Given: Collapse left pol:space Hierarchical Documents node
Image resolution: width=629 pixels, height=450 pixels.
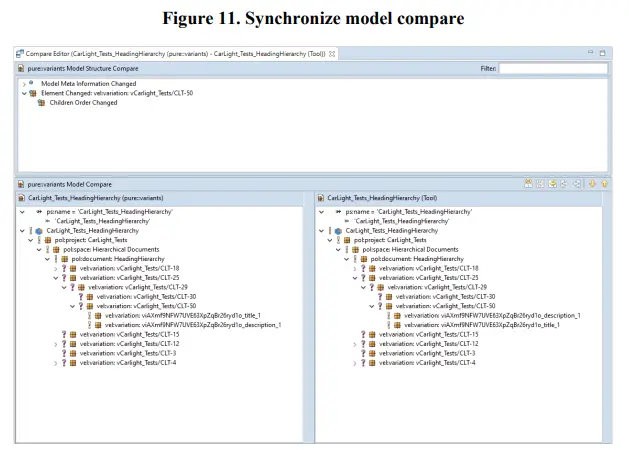Looking at the screenshot, I should pos(39,249).
